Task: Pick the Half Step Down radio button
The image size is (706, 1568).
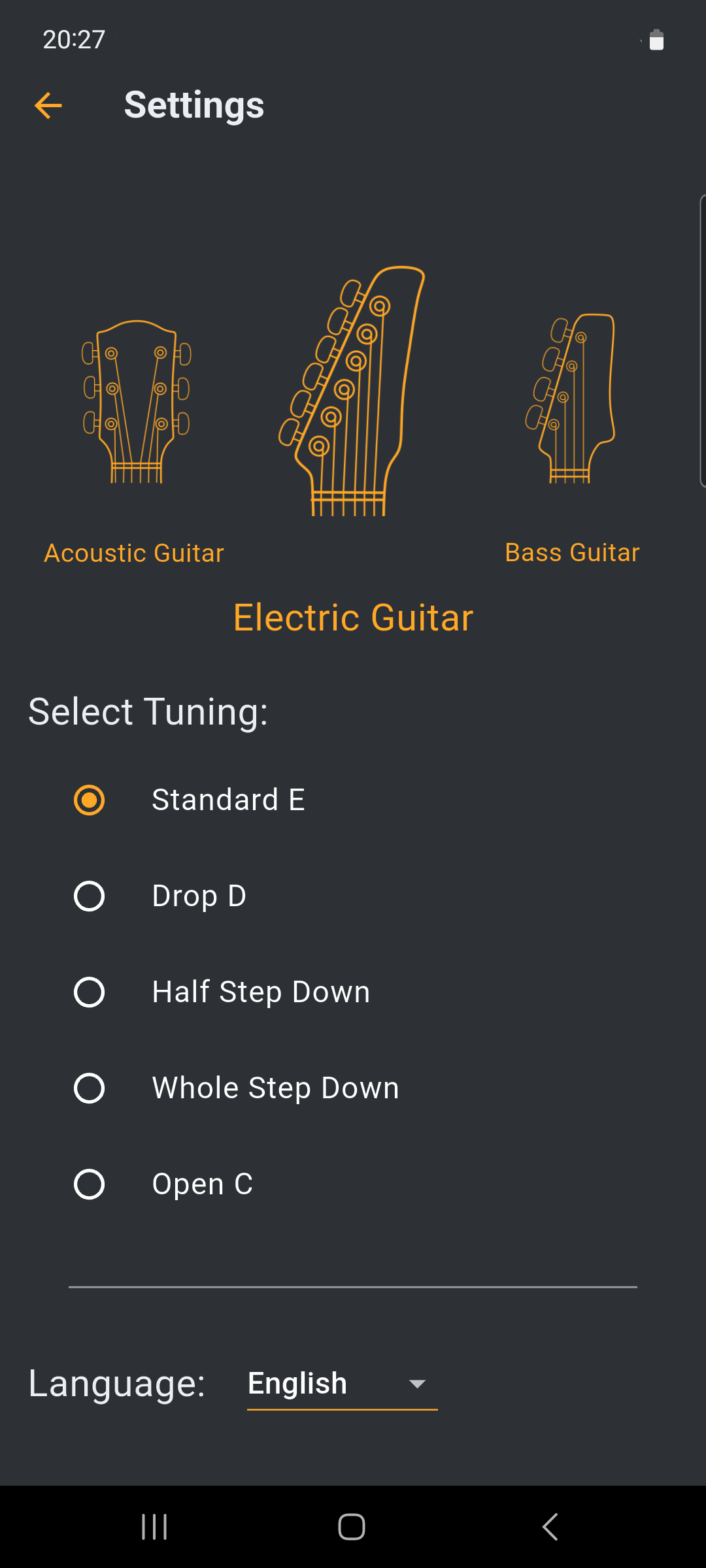Action: pyautogui.click(x=90, y=992)
